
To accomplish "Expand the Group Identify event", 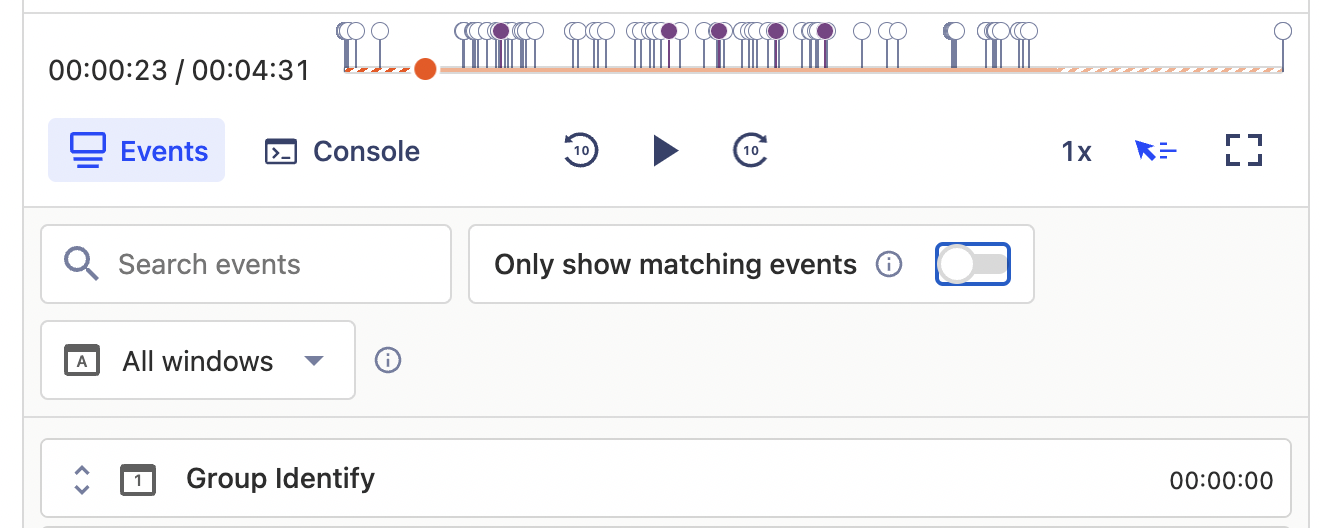I will (82, 480).
